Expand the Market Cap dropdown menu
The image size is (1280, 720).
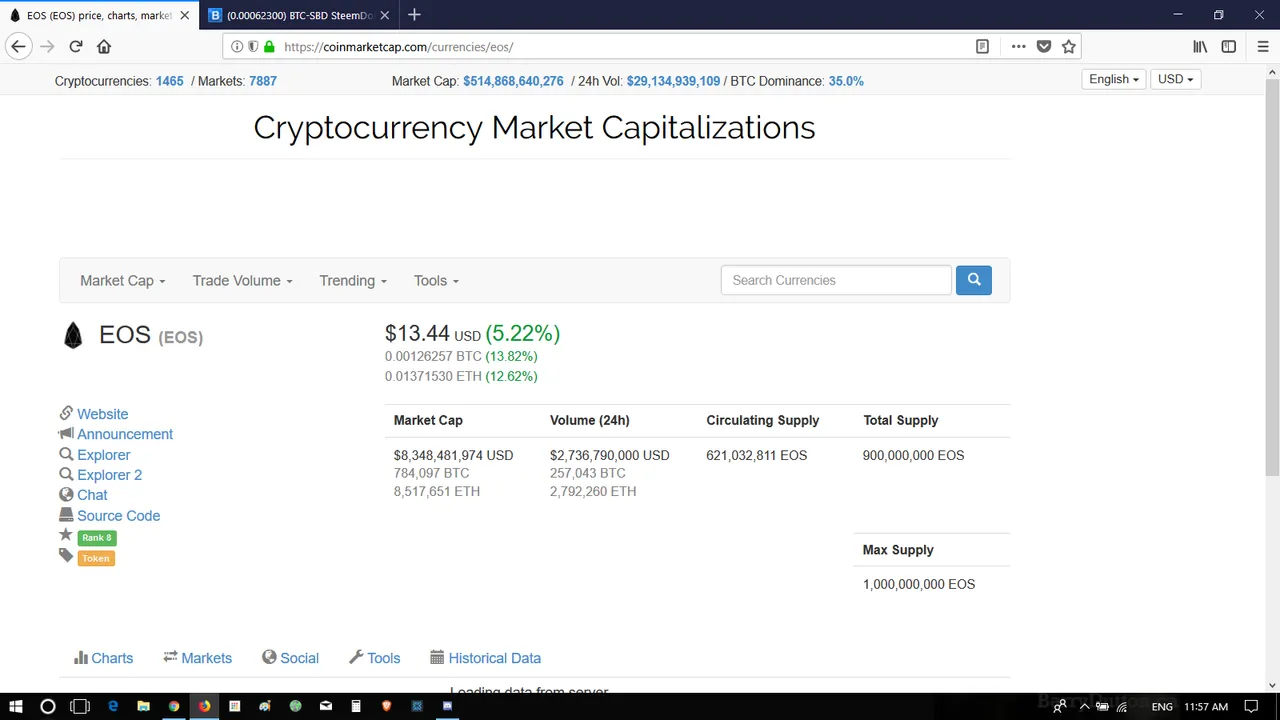click(122, 281)
